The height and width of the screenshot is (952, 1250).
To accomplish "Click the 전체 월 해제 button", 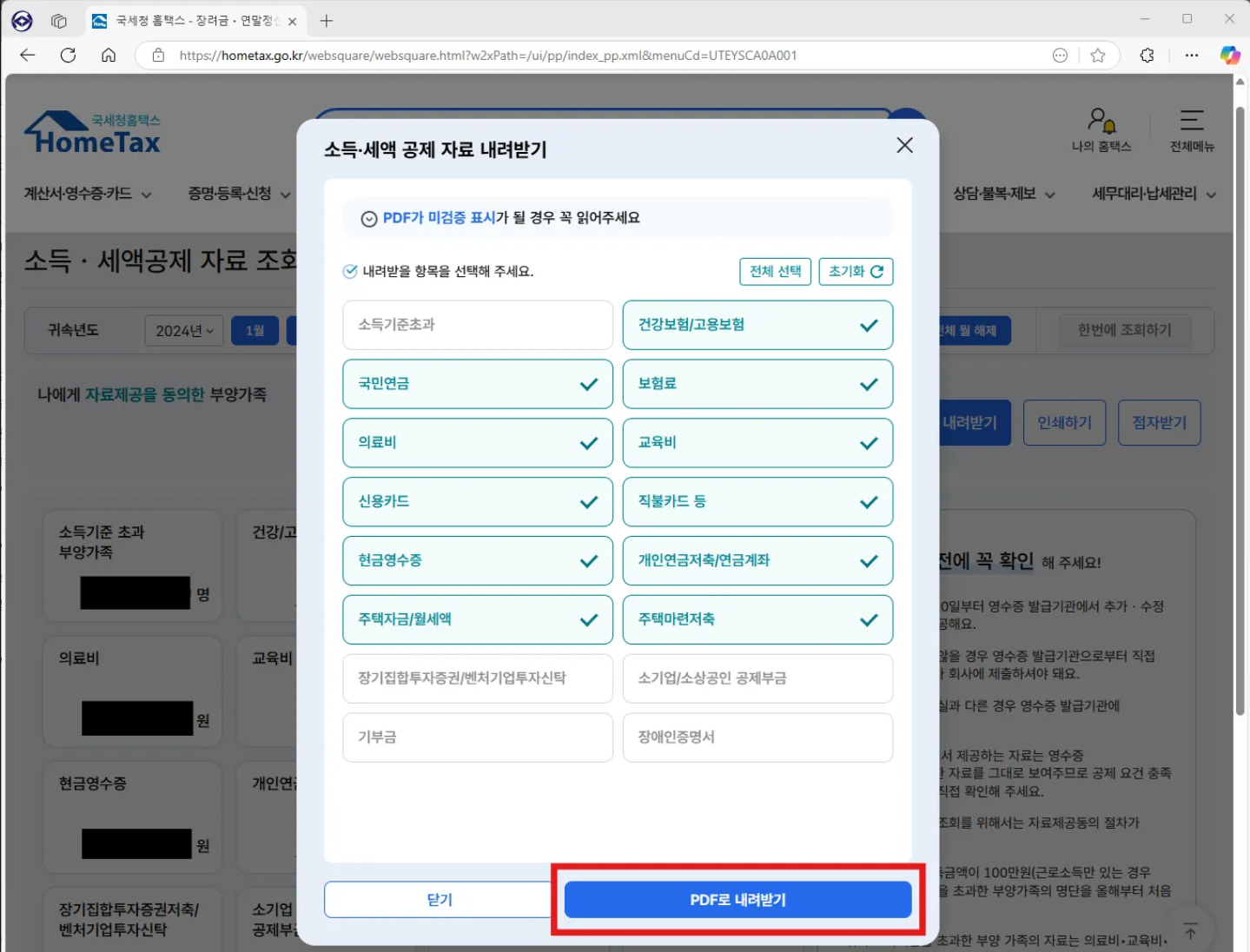I will tap(973, 331).
